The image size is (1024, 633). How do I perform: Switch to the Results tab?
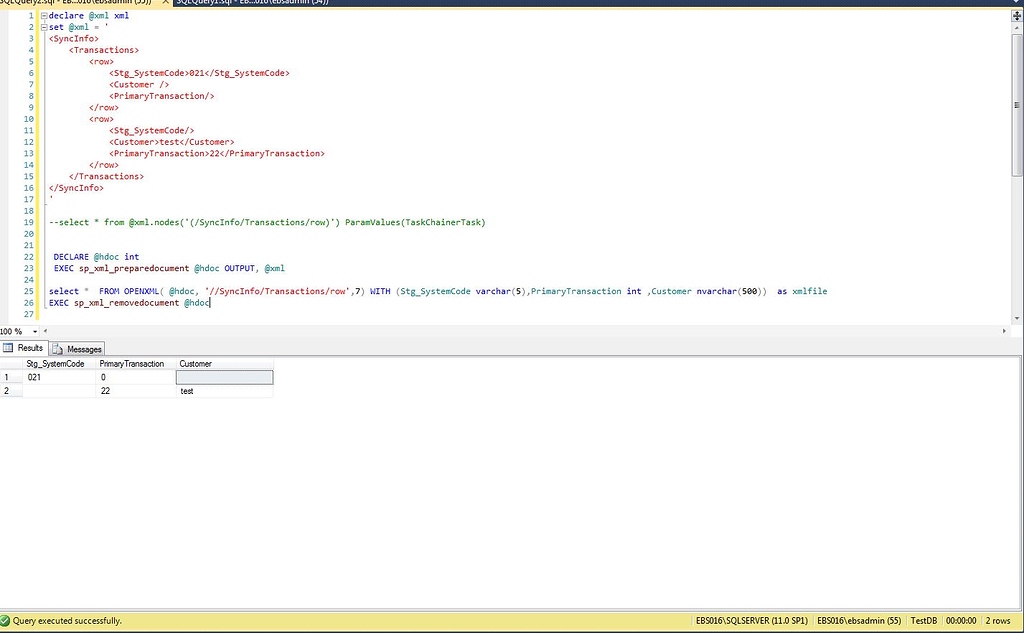[24, 348]
